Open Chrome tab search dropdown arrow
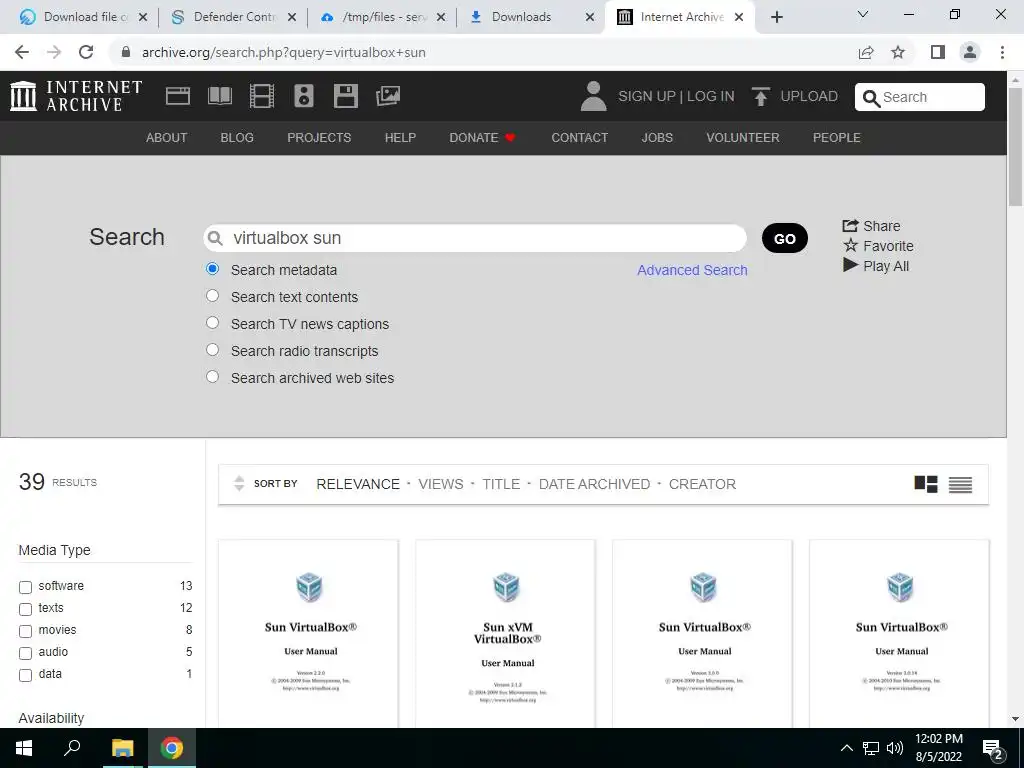1024x768 pixels. click(x=863, y=14)
